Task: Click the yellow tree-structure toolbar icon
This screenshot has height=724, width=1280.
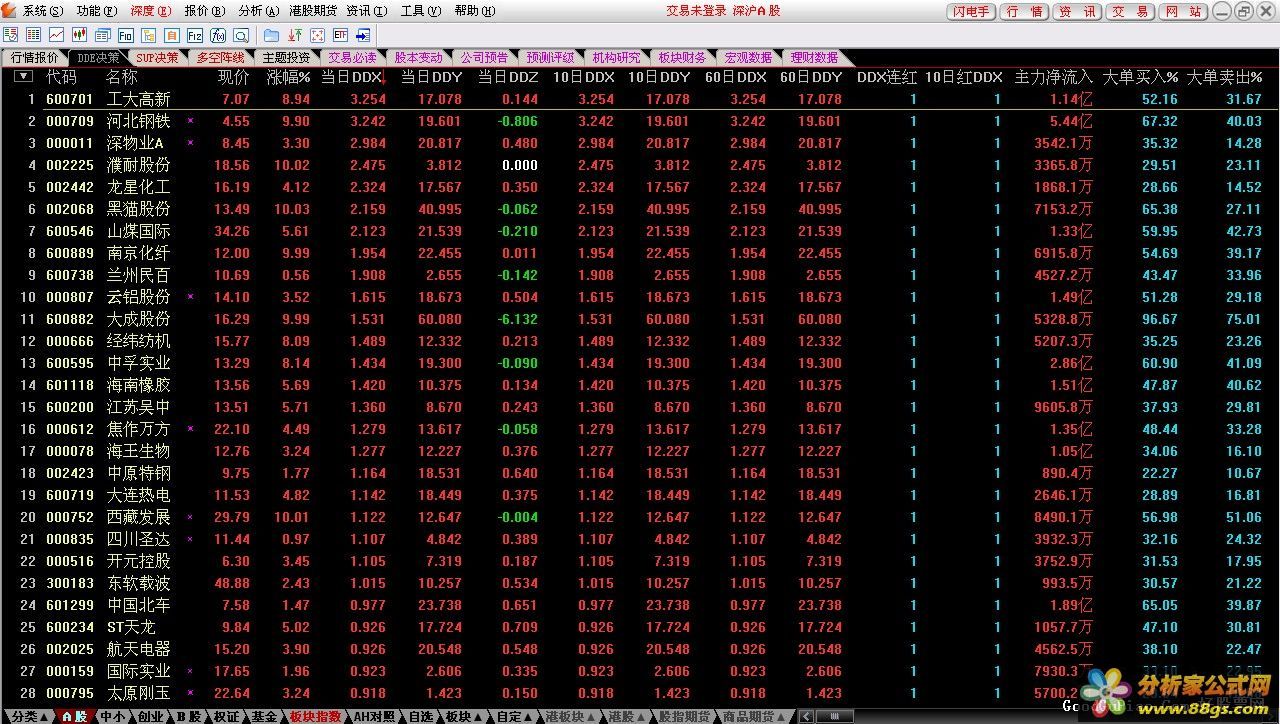Action: pos(149,35)
